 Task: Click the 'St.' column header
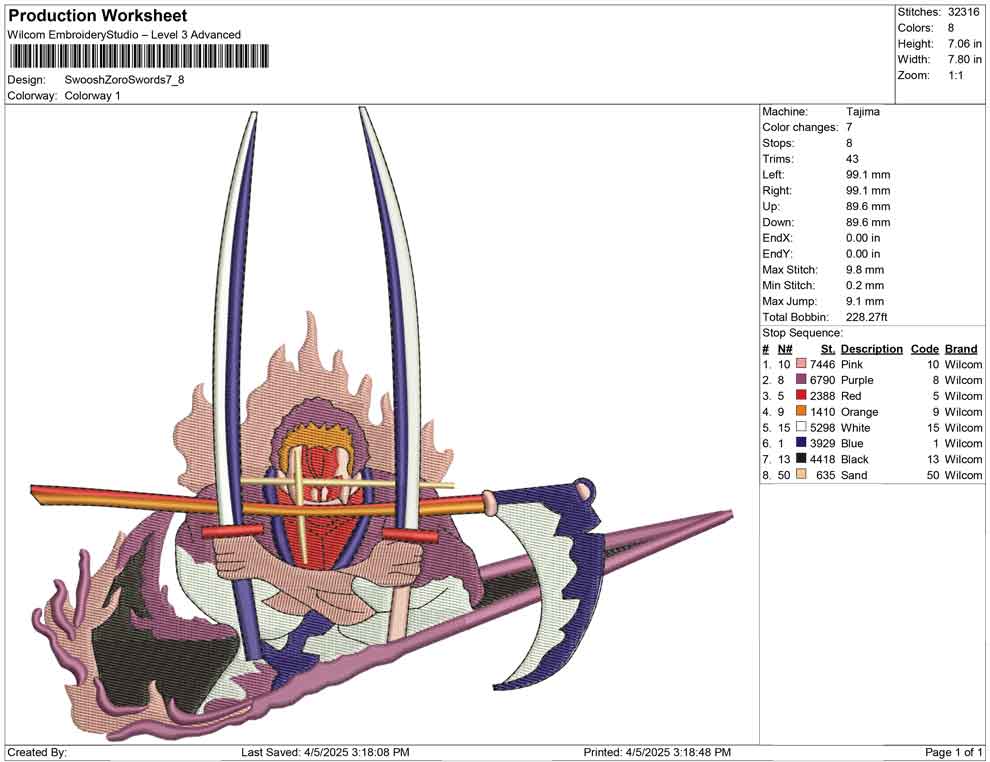(x=828, y=348)
